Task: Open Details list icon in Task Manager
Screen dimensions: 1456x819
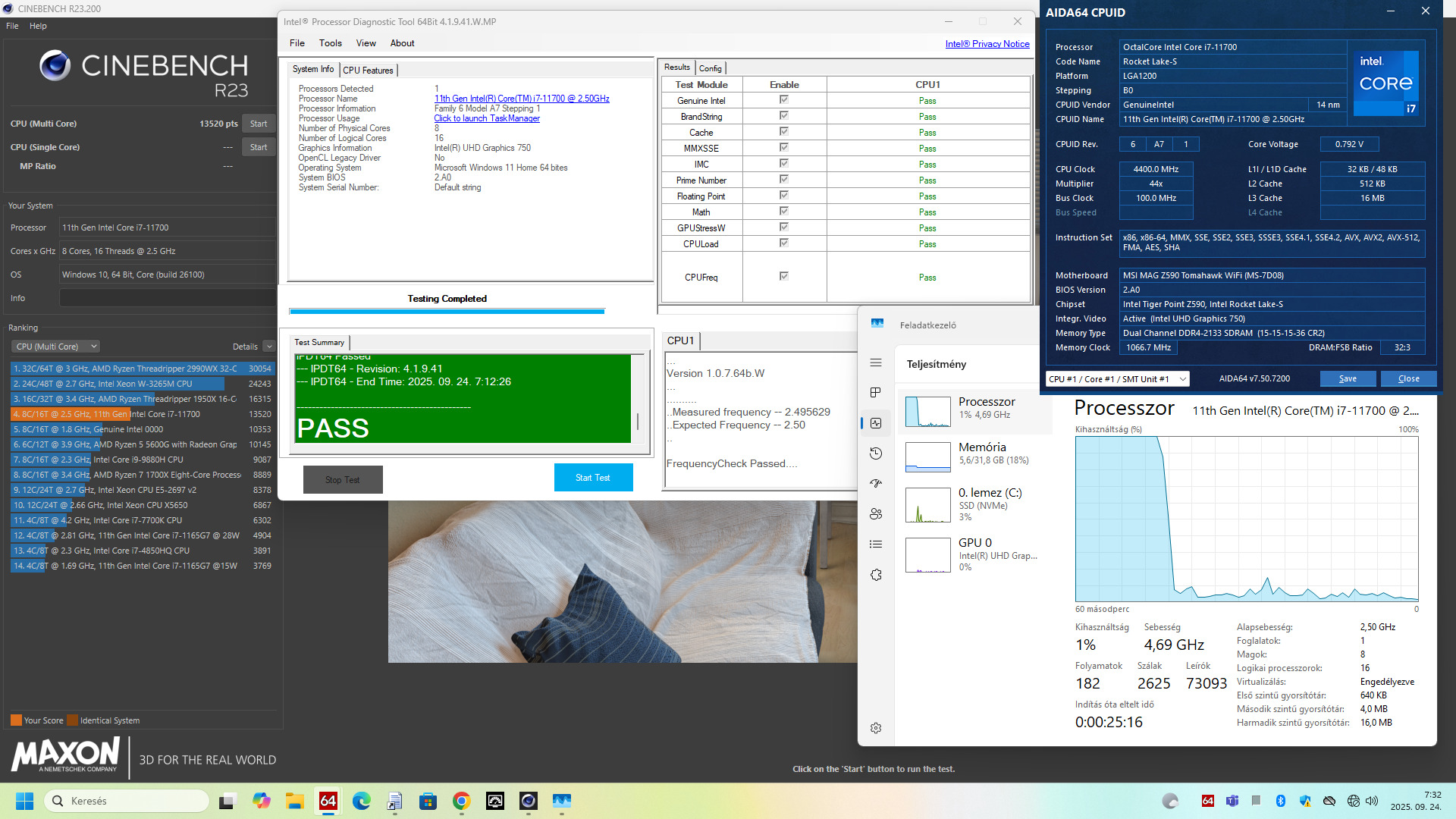Action: point(876,544)
